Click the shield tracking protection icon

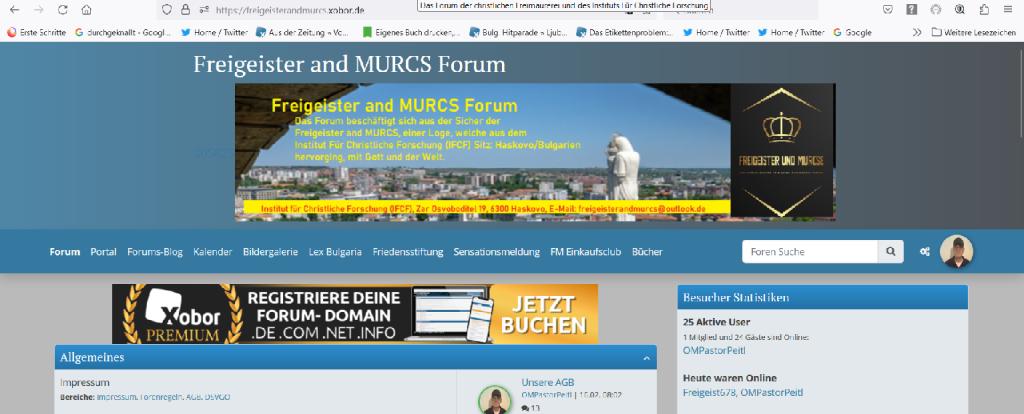click(x=166, y=9)
